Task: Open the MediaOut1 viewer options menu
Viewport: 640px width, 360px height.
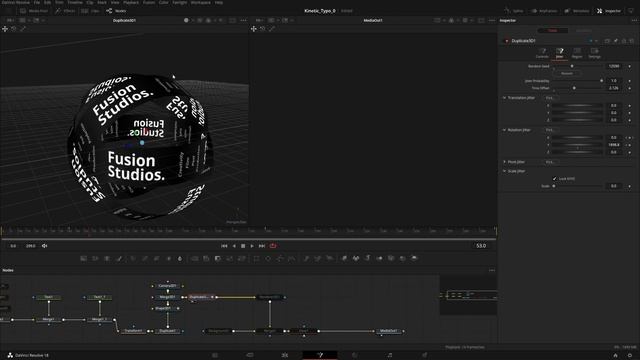Action: tap(492, 20)
